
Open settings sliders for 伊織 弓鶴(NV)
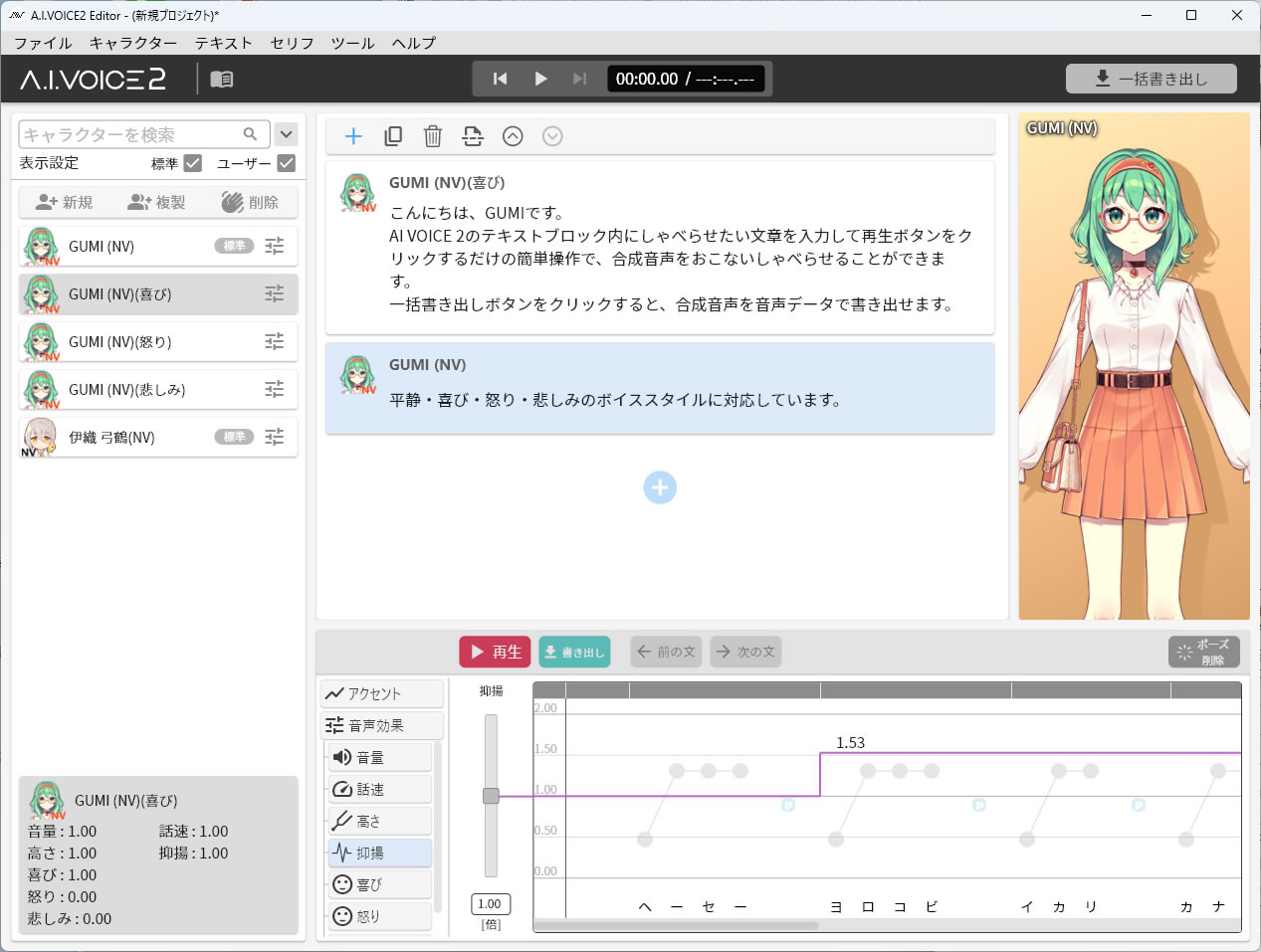click(275, 437)
